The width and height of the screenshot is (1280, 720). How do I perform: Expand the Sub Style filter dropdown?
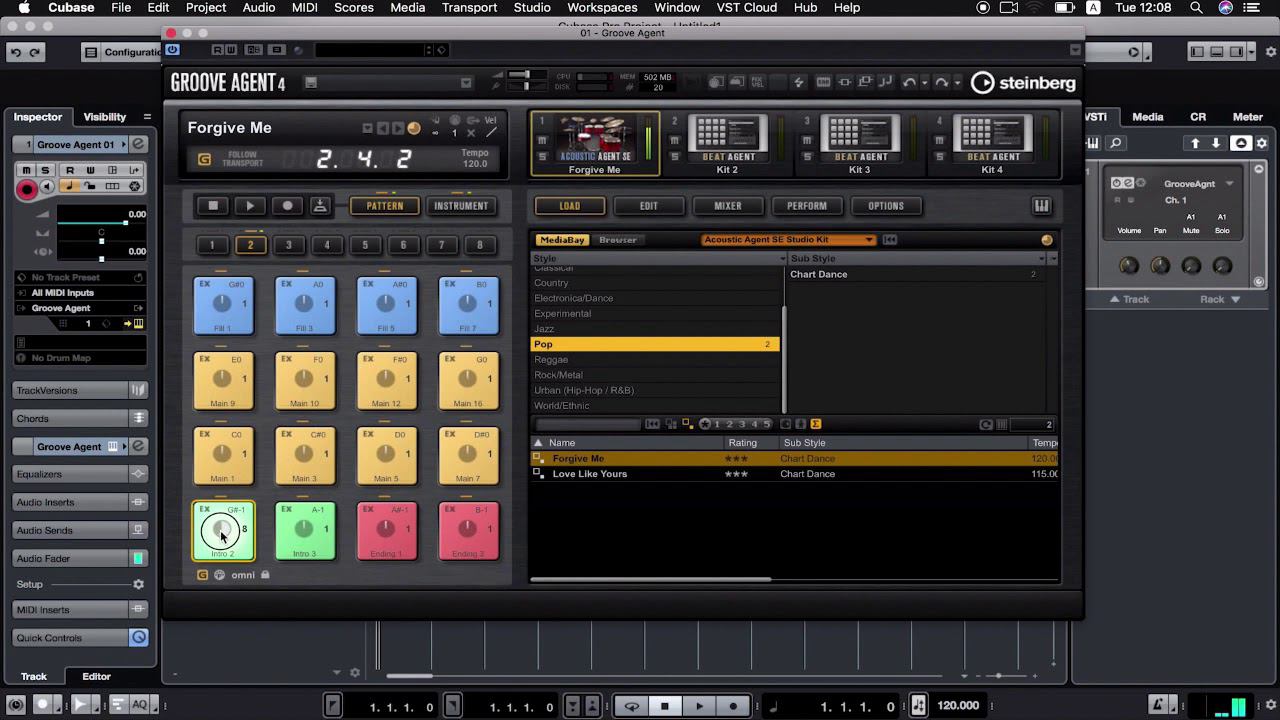1042,258
